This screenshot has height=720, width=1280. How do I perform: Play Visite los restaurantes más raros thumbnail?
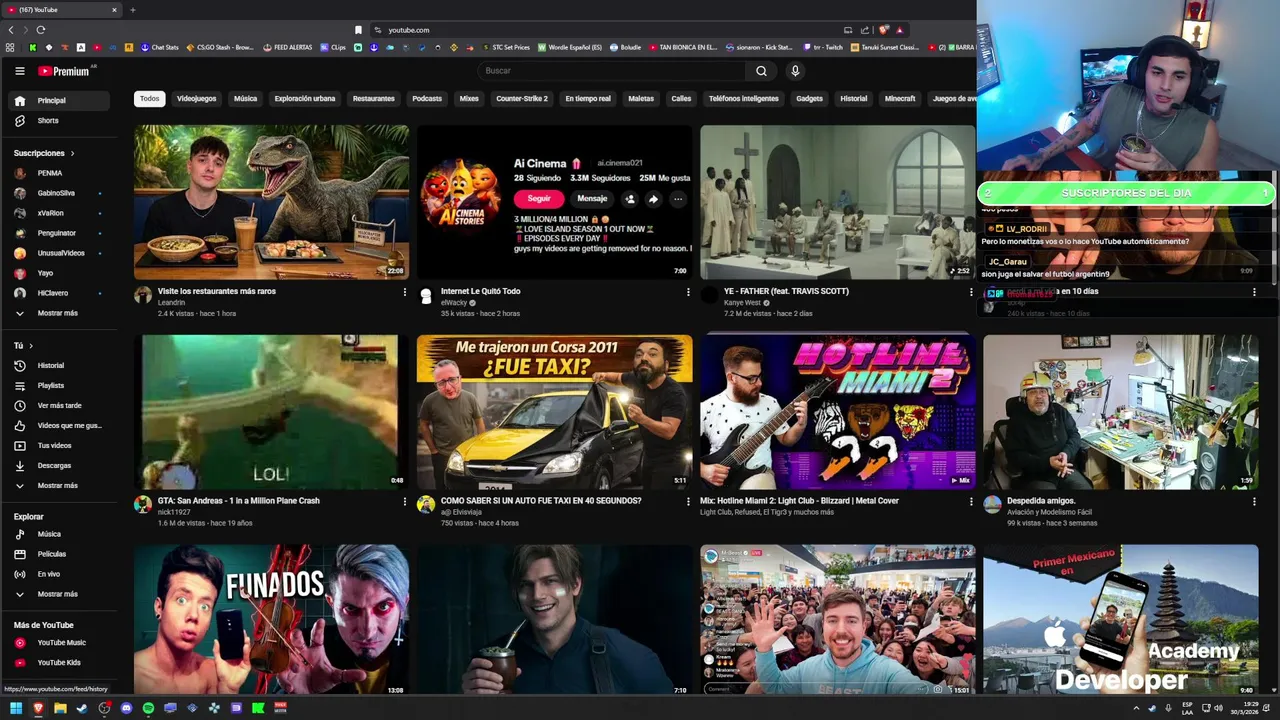[x=271, y=202]
